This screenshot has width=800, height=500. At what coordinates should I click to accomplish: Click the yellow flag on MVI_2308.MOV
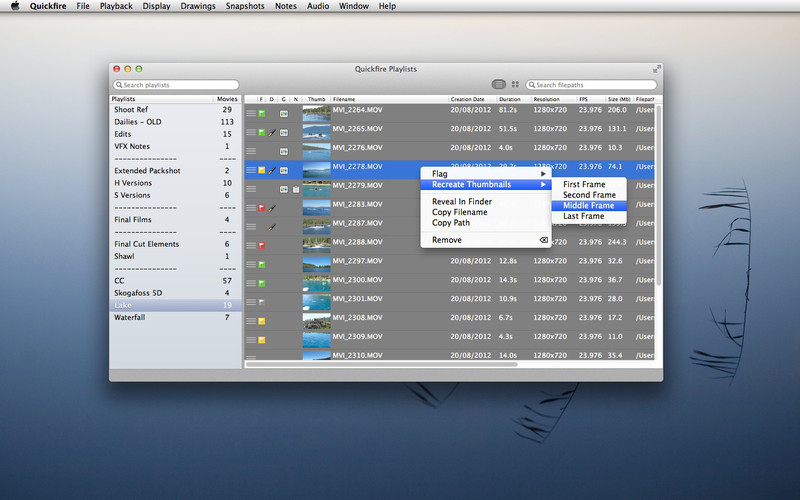(262, 321)
